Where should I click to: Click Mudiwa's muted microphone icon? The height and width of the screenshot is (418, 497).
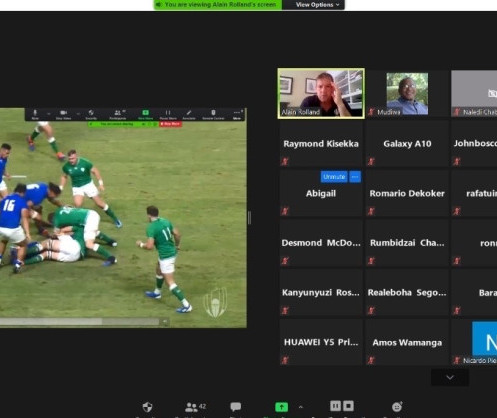pos(372,112)
